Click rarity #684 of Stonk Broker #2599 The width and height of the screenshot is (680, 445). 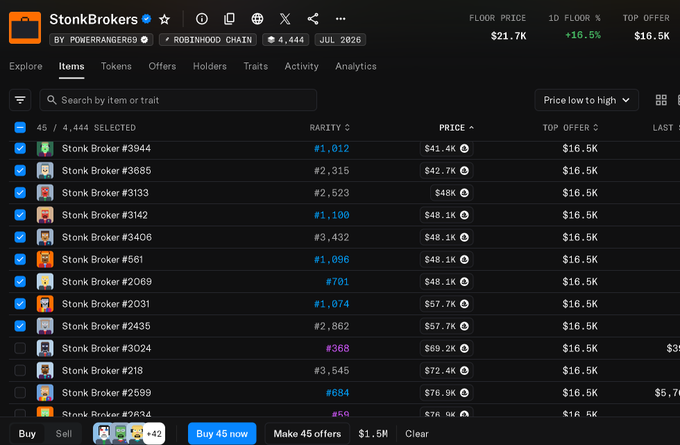pyautogui.click(x=337, y=393)
